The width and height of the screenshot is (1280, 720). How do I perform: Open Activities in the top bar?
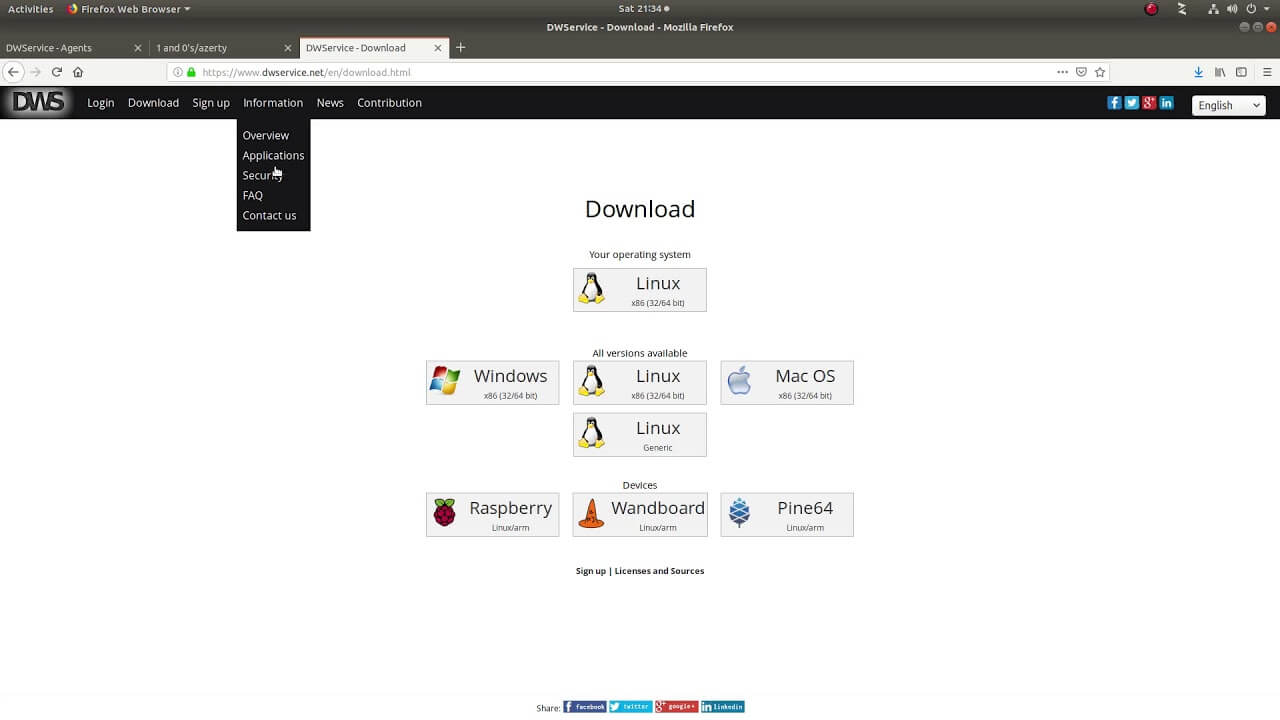click(31, 9)
